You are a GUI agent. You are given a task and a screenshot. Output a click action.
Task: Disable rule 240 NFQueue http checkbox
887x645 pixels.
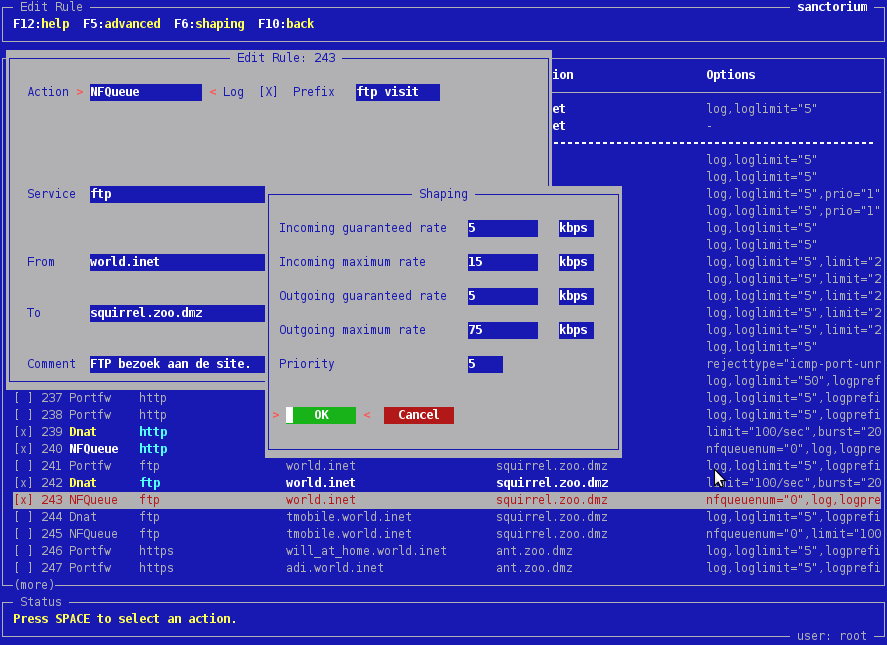point(23,449)
